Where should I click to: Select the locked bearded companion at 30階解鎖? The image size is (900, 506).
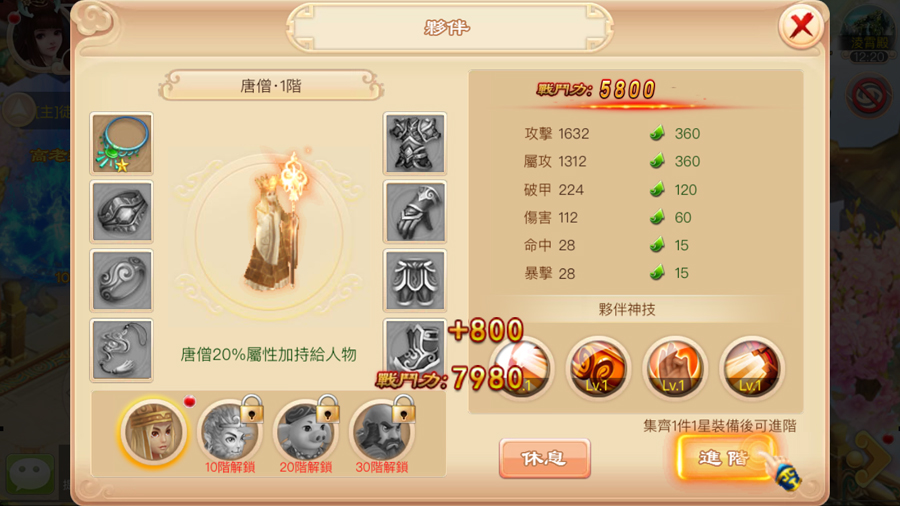pyautogui.click(x=381, y=431)
